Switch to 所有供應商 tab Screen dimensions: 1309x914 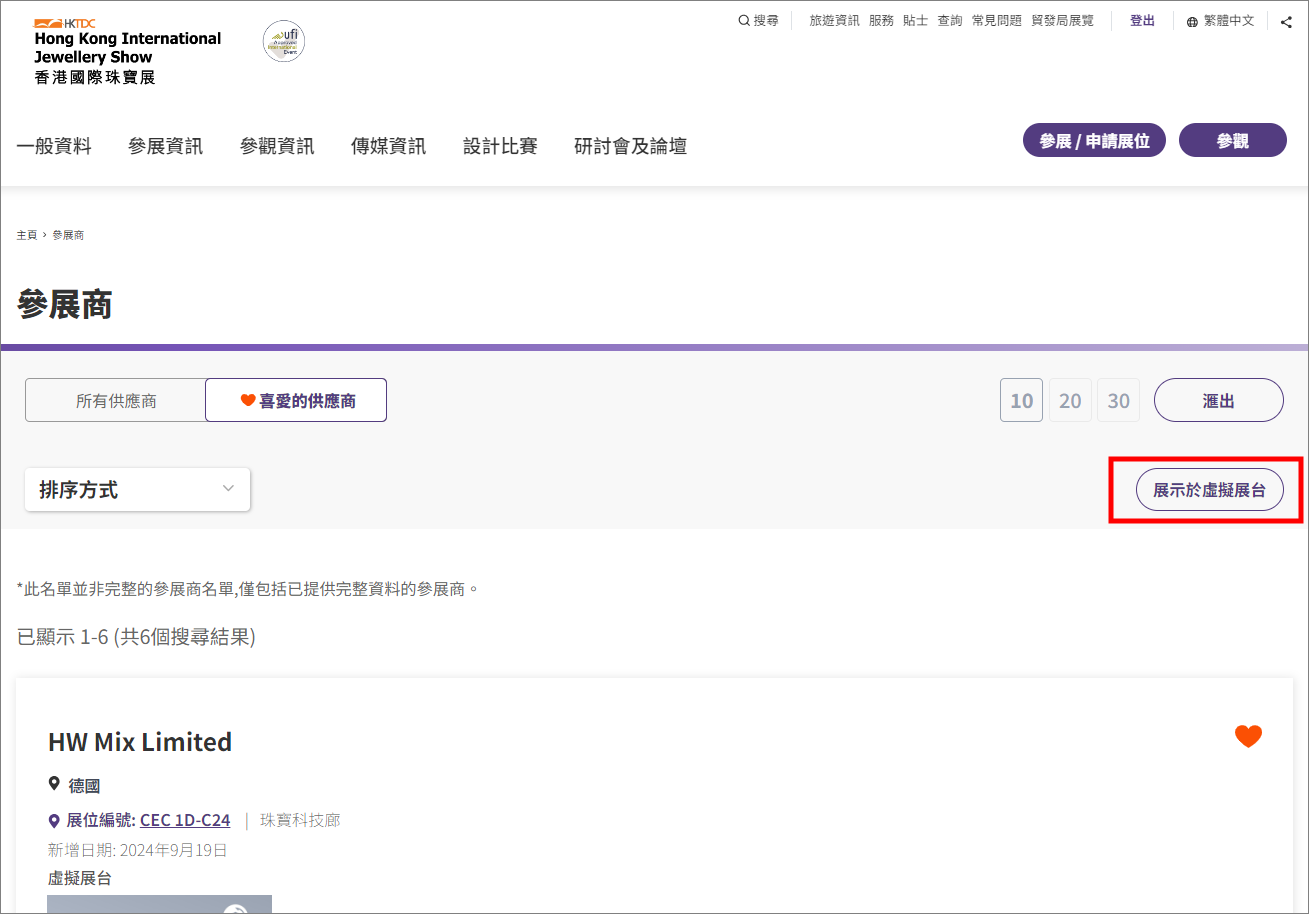tap(116, 401)
